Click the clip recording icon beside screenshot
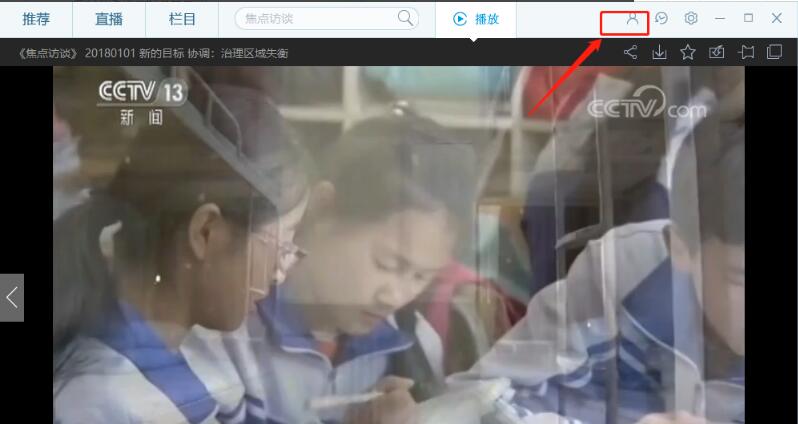The height and width of the screenshot is (424, 798). [746, 52]
